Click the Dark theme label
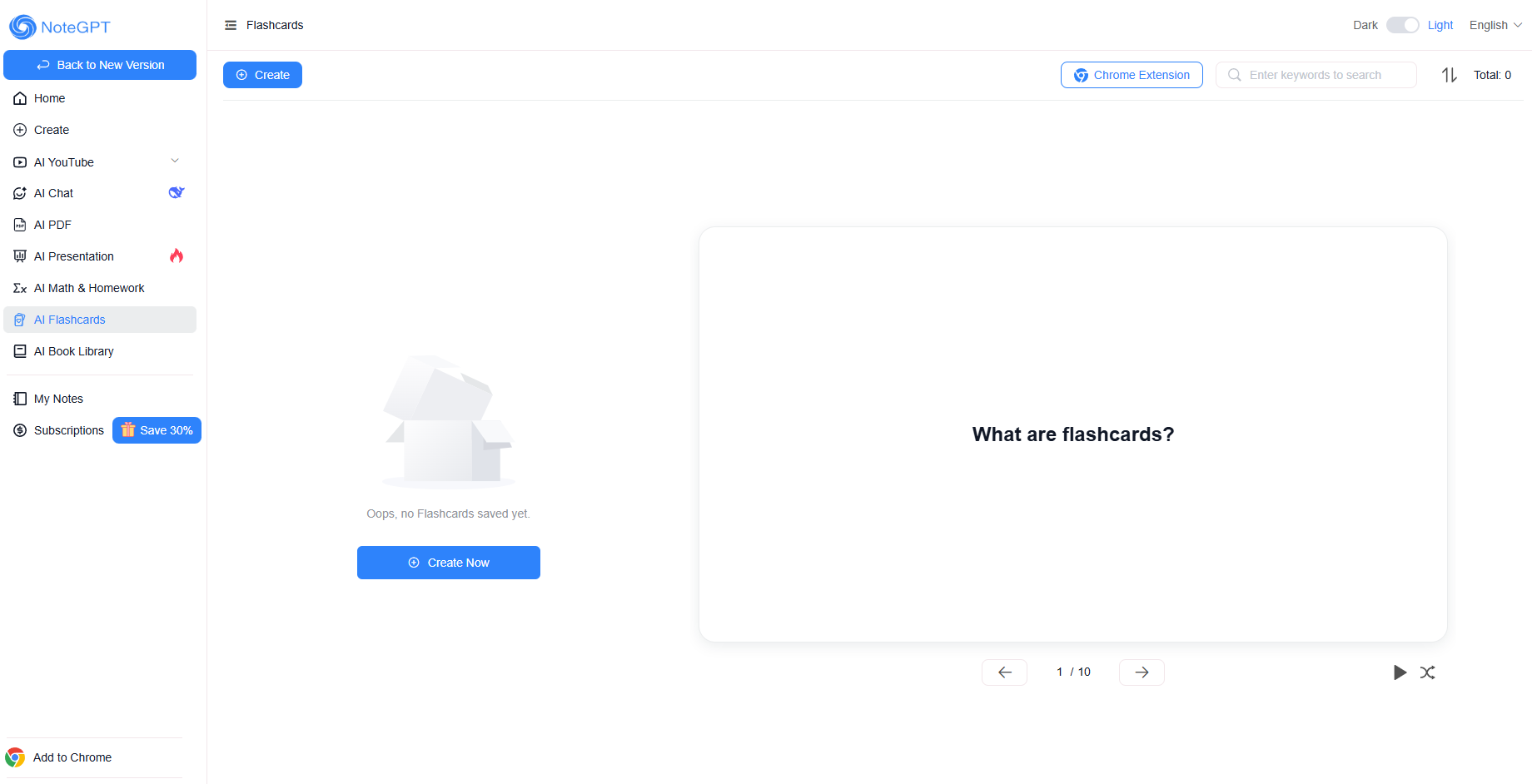Image resolution: width=1532 pixels, height=784 pixels. [1365, 25]
